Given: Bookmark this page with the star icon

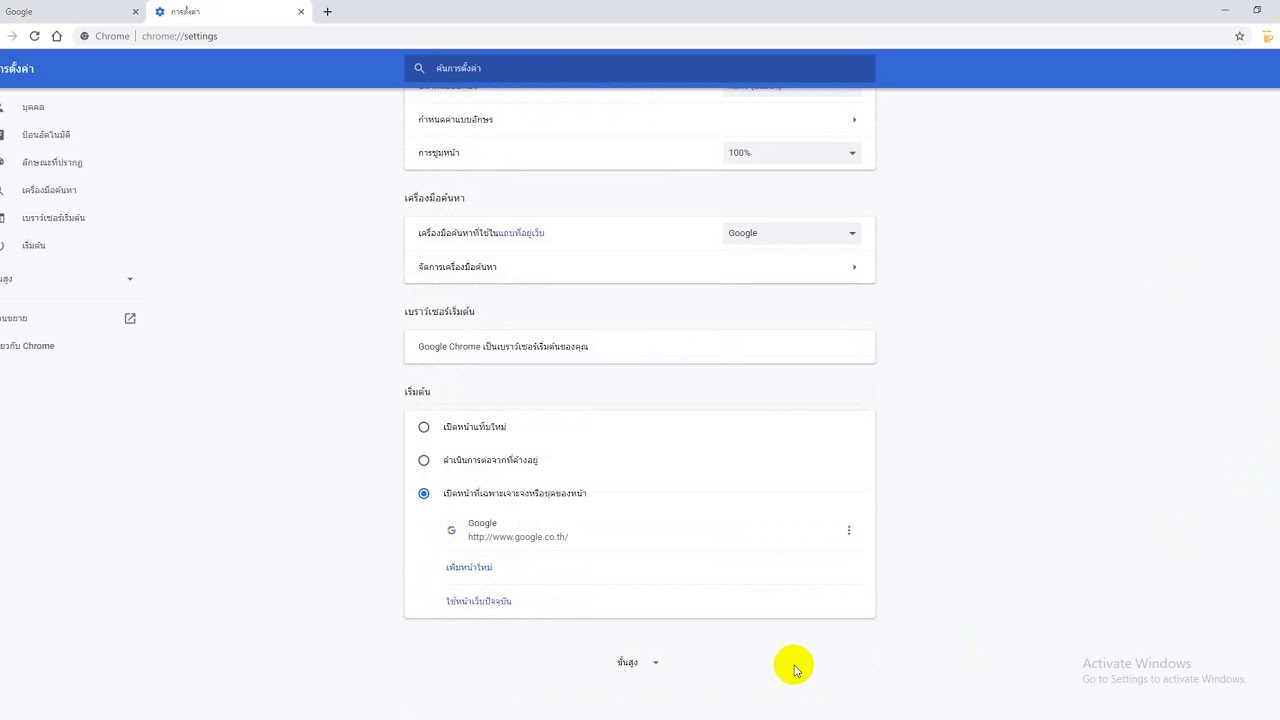Looking at the screenshot, I should (x=1240, y=36).
